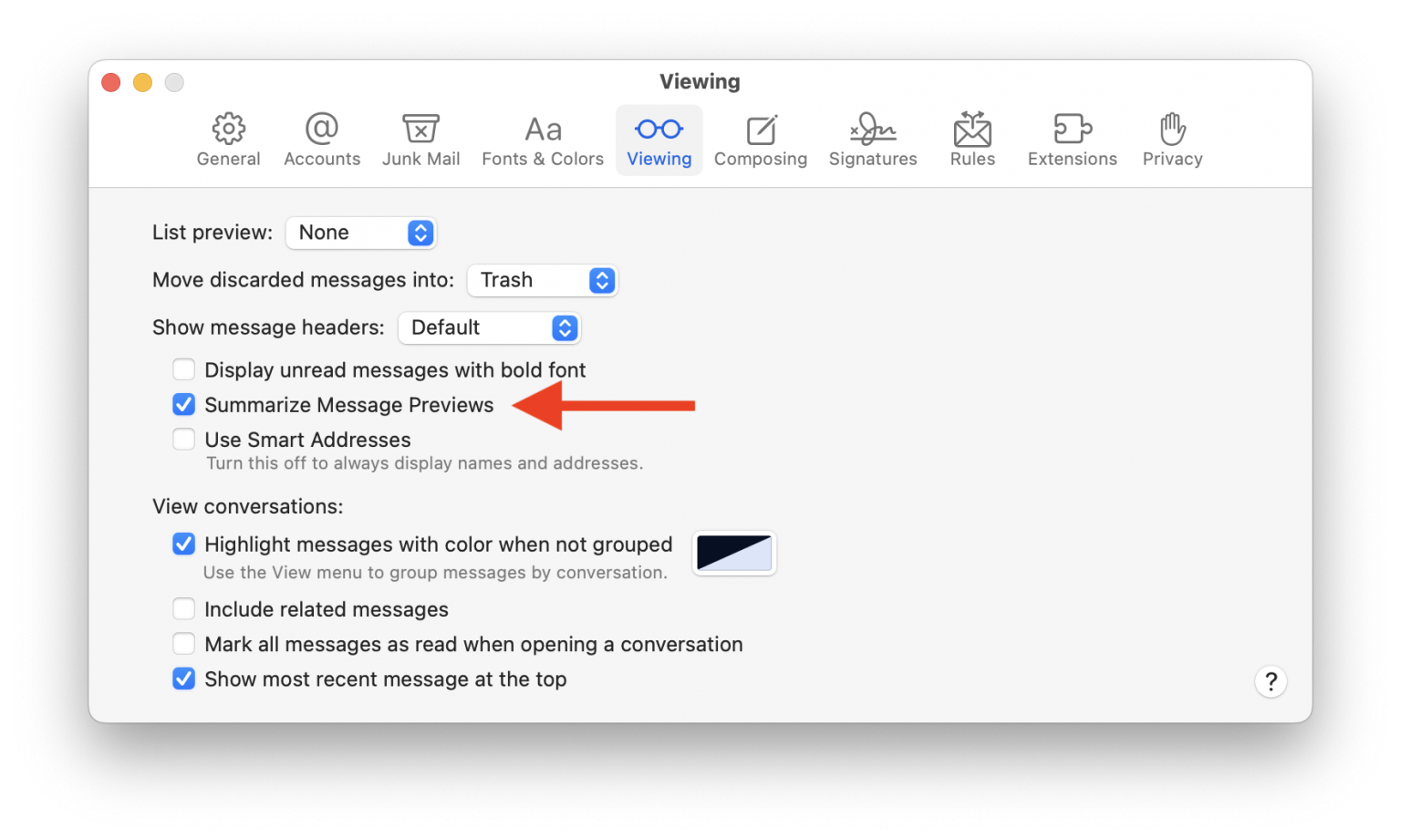Open Fonts & Colors preferences
Image resolution: width=1401 pixels, height=840 pixels.
tap(542, 139)
